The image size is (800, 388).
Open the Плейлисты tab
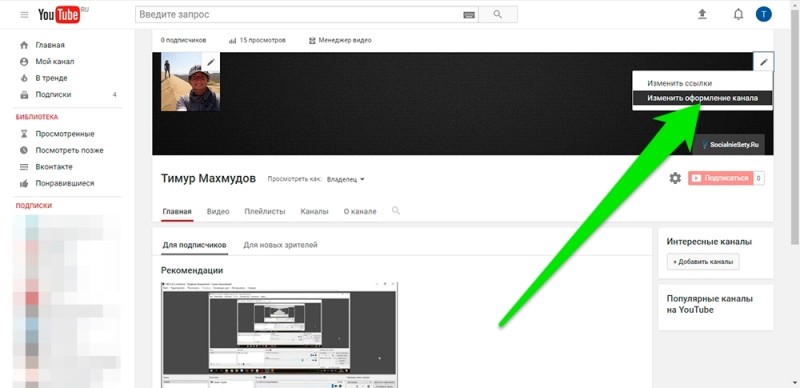(264, 211)
